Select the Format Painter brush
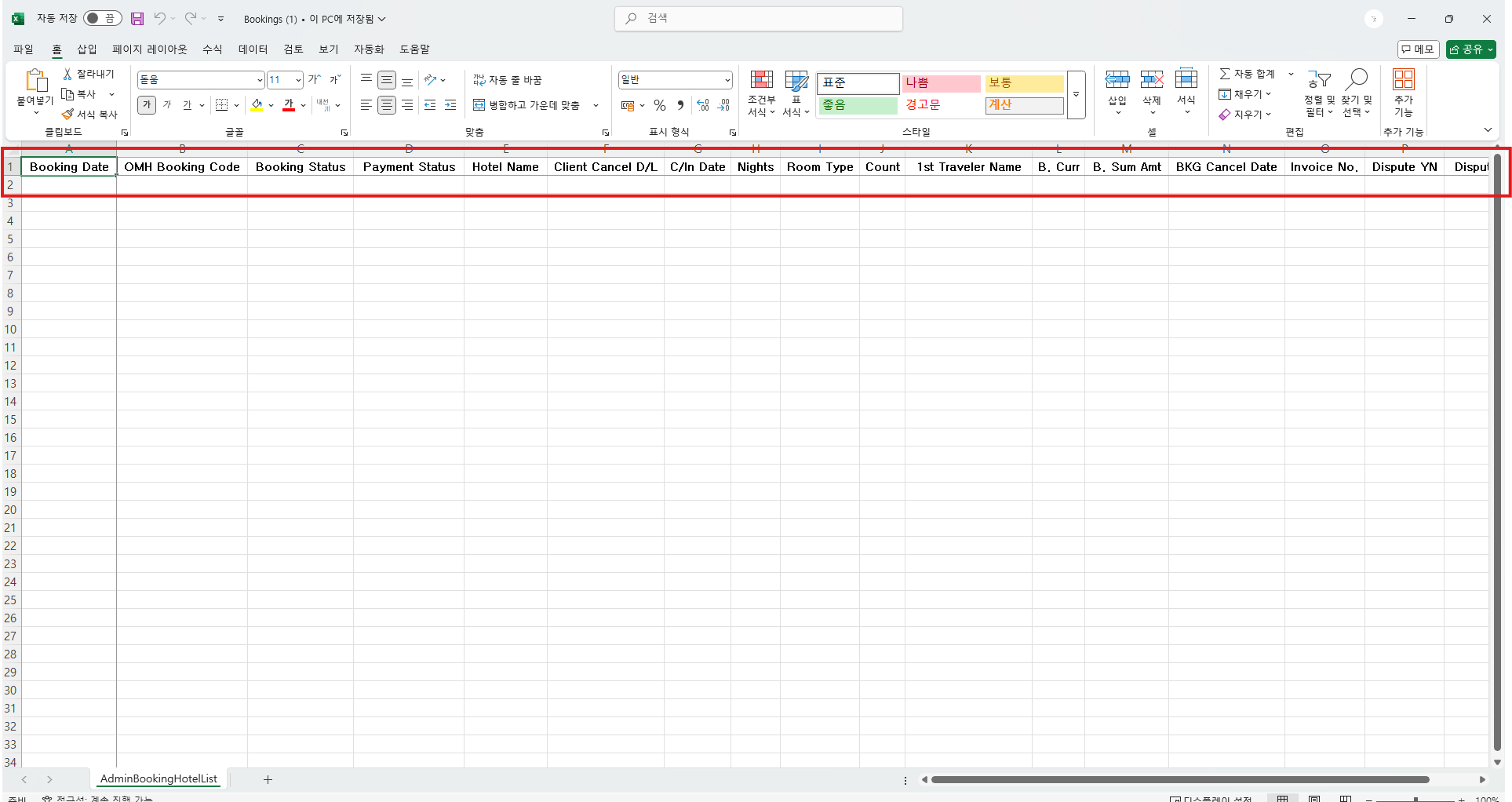 (x=67, y=115)
